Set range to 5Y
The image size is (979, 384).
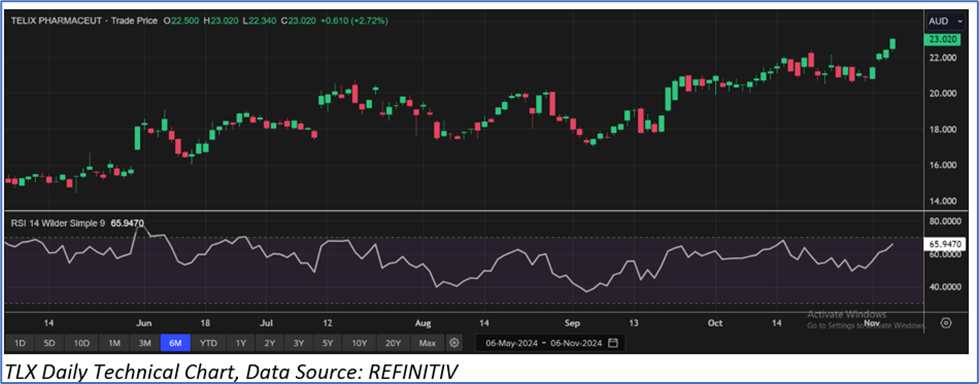tap(328, 343)
